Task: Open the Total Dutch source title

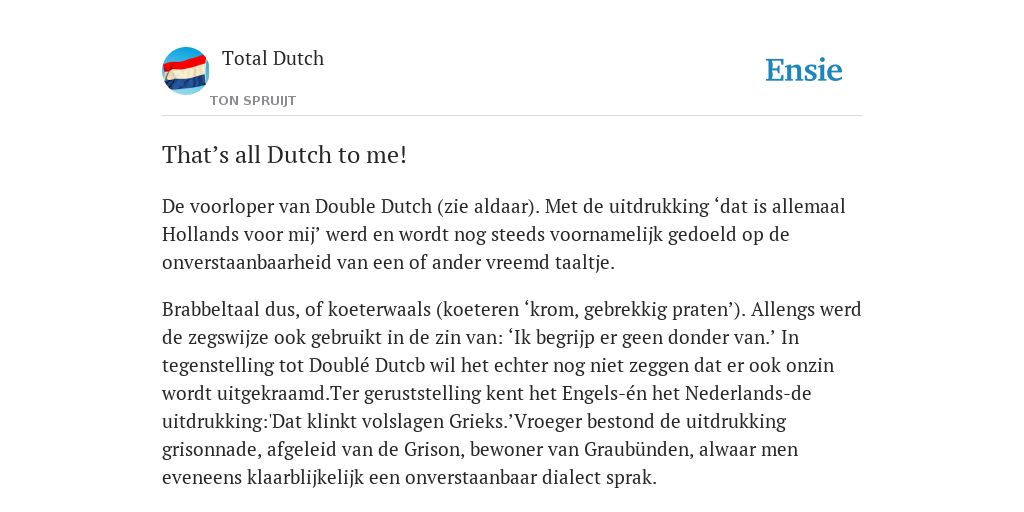Action: pyautogui.click(x=273, y=58)
